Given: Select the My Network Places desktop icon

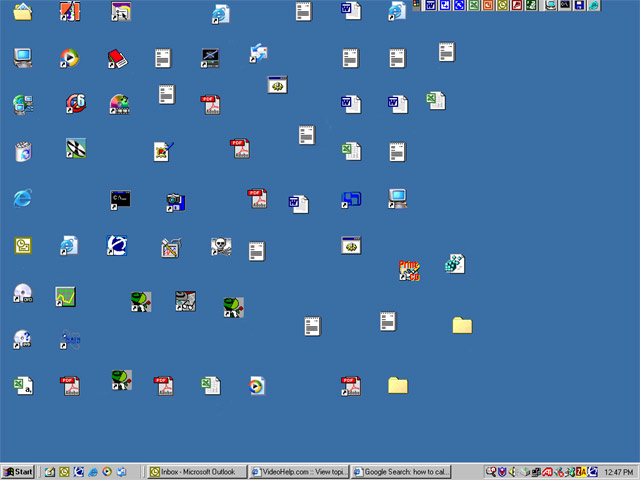Looking at the screenshot, I should 23,104.
